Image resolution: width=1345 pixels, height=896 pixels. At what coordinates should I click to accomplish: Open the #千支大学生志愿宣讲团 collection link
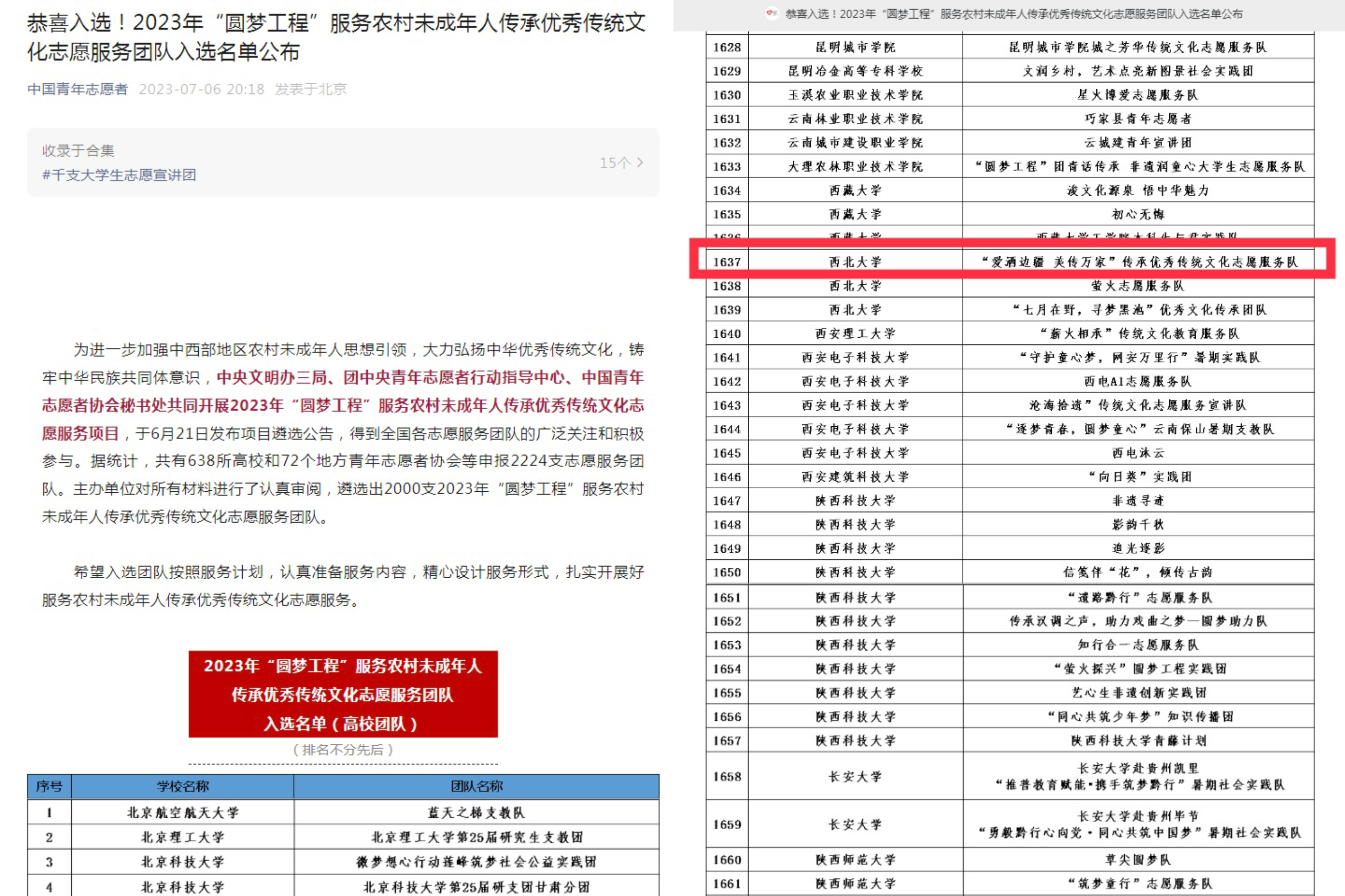point(119,175)
